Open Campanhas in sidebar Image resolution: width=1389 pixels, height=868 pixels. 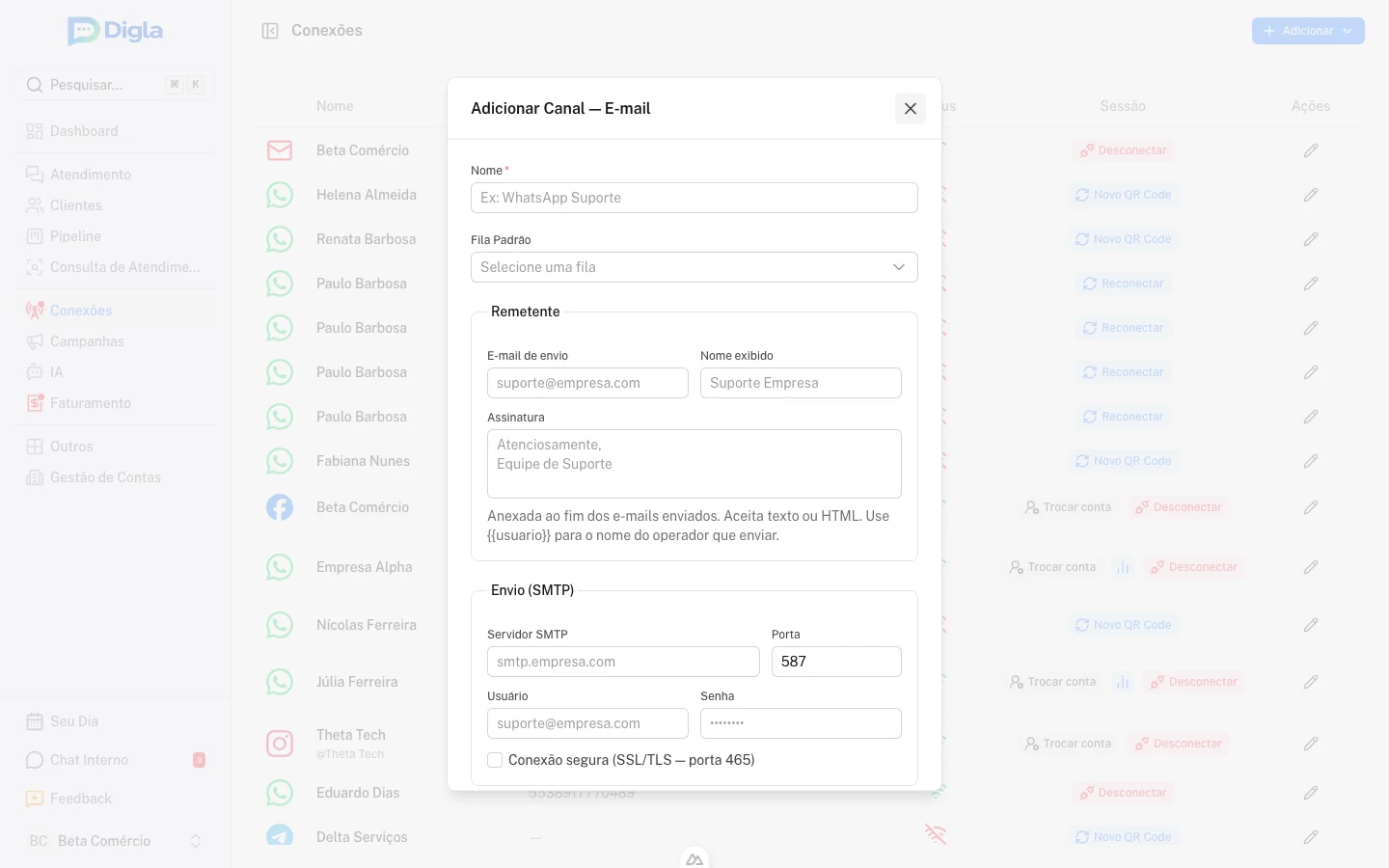tap(115, 341)
